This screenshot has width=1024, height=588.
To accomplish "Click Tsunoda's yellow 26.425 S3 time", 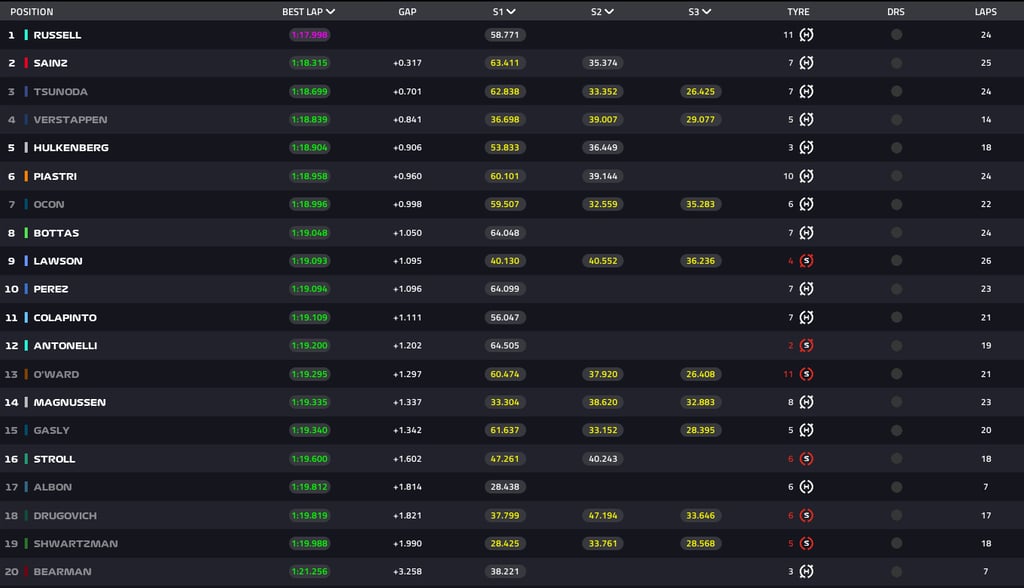I will tap(701, 91).
